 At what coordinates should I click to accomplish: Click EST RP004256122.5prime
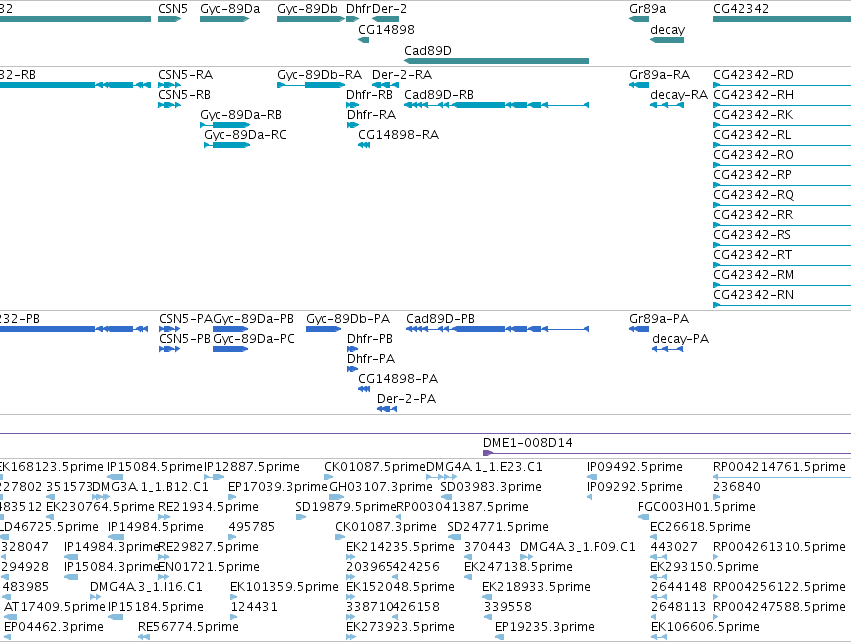tap(779, 587)
